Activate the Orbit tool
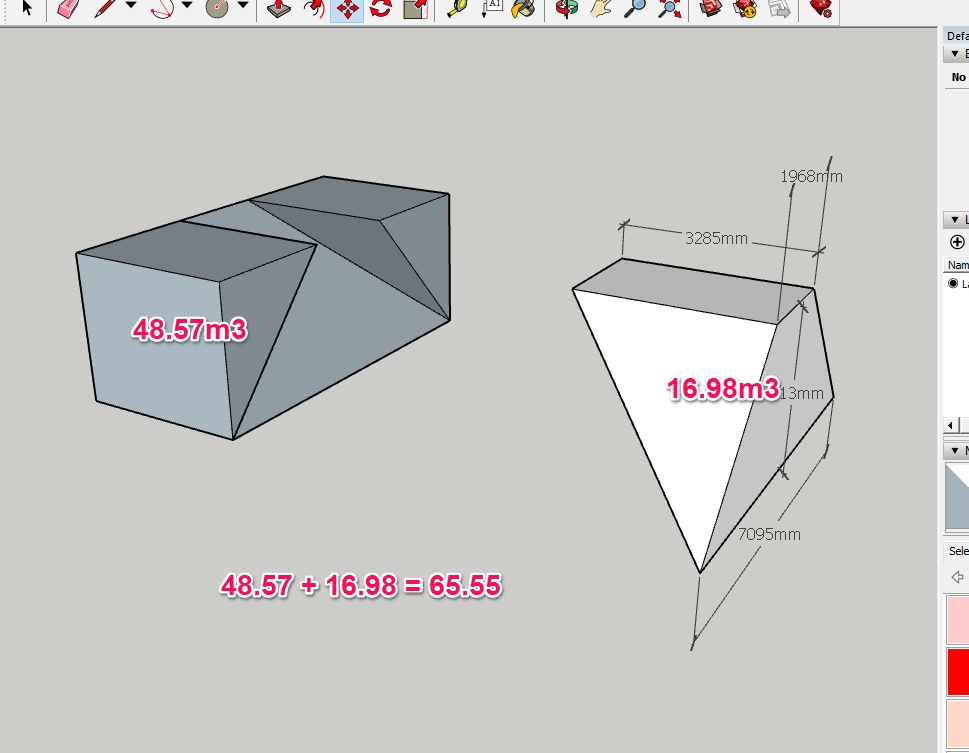This screenshot has width=969, height=753. pyautogui.click(x=567, y=9)
